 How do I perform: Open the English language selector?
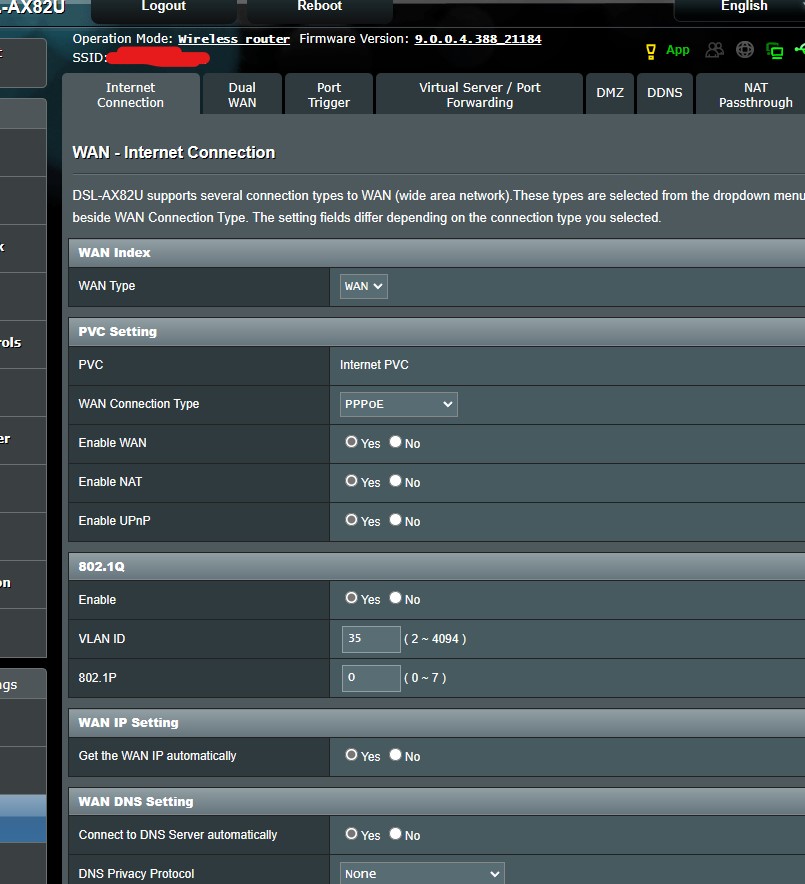click(744, 7)
